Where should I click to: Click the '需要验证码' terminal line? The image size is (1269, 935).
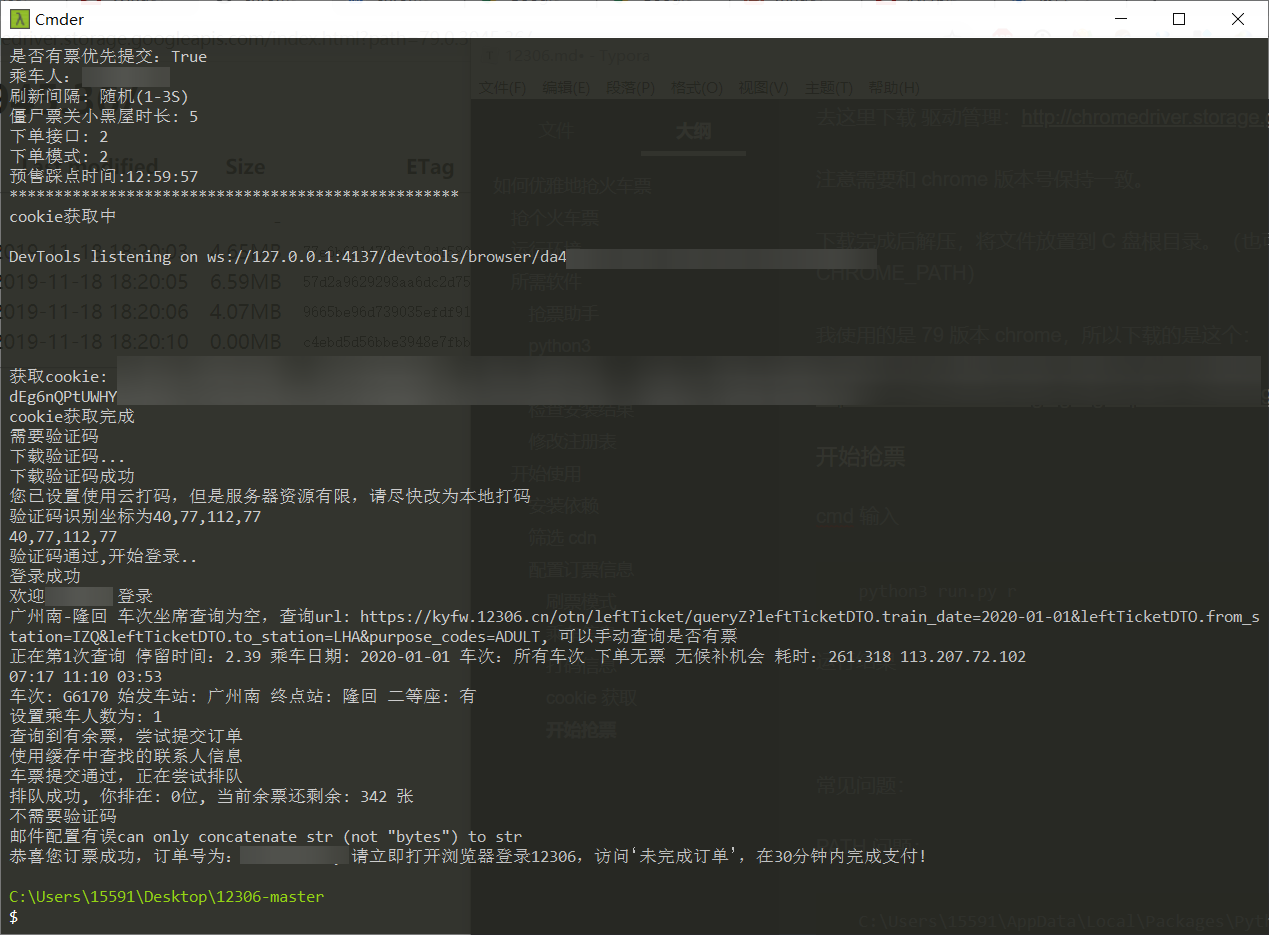click(54, 437)
